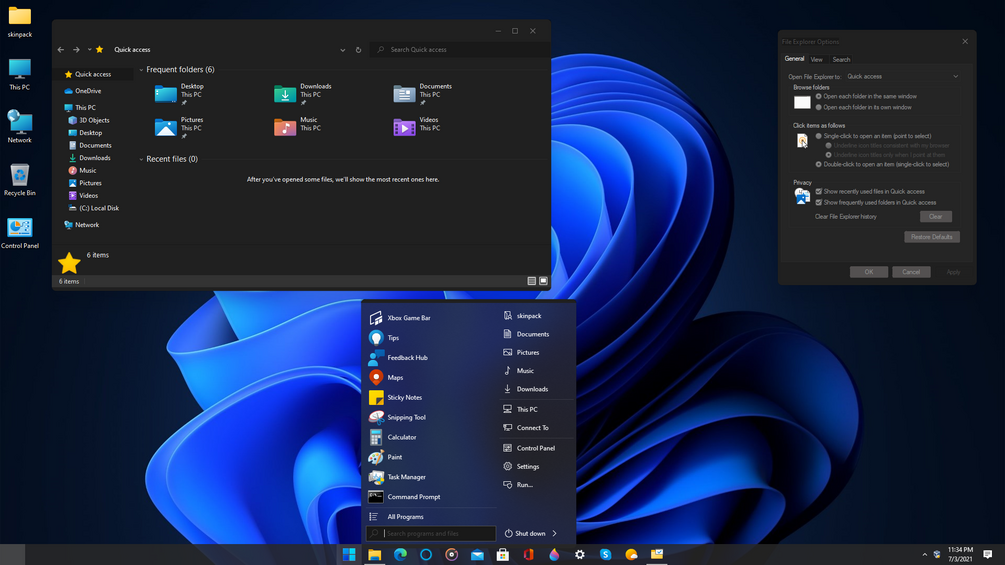Open the Microsoft Store taskbar icon
This screenshot has height=565, width=1005.
tap(503, 554)
